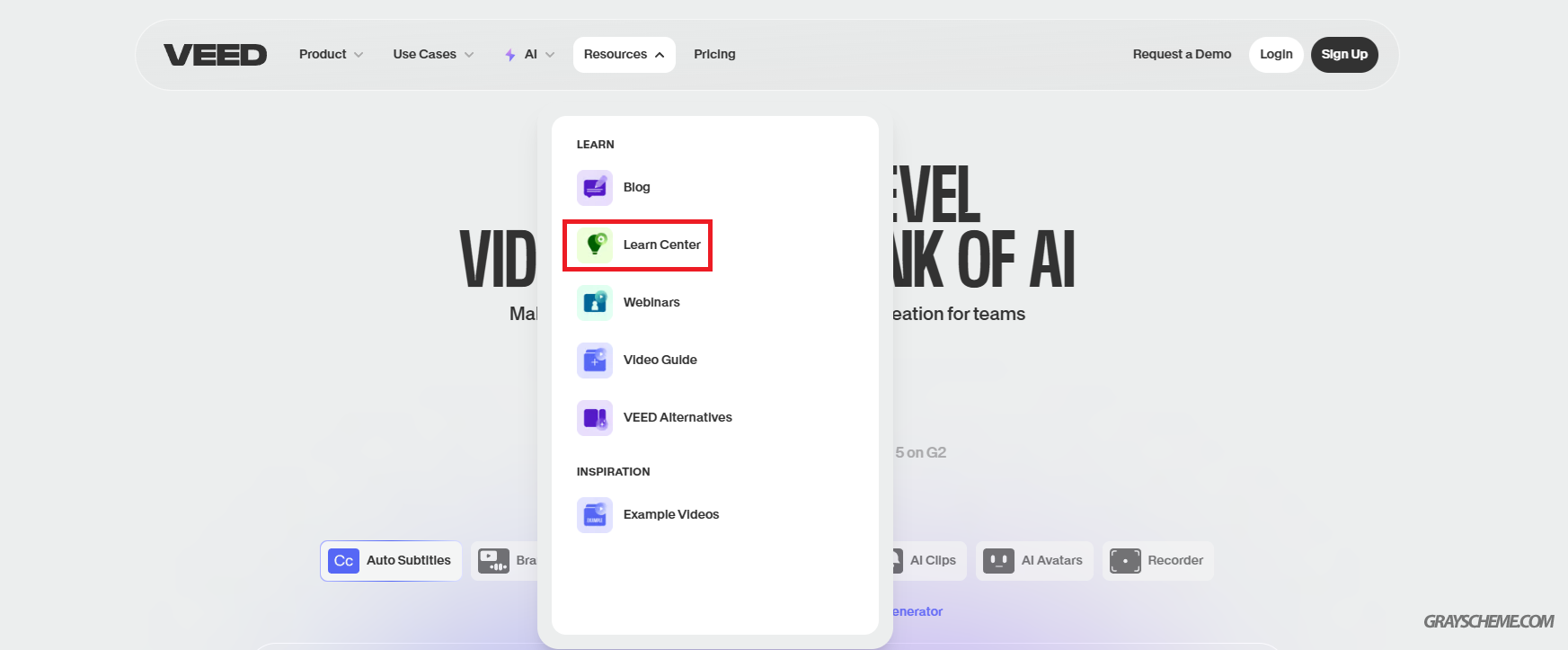Open the Use Cases menu
This screenshot has width=1568, height=650.
coord(424,54)
